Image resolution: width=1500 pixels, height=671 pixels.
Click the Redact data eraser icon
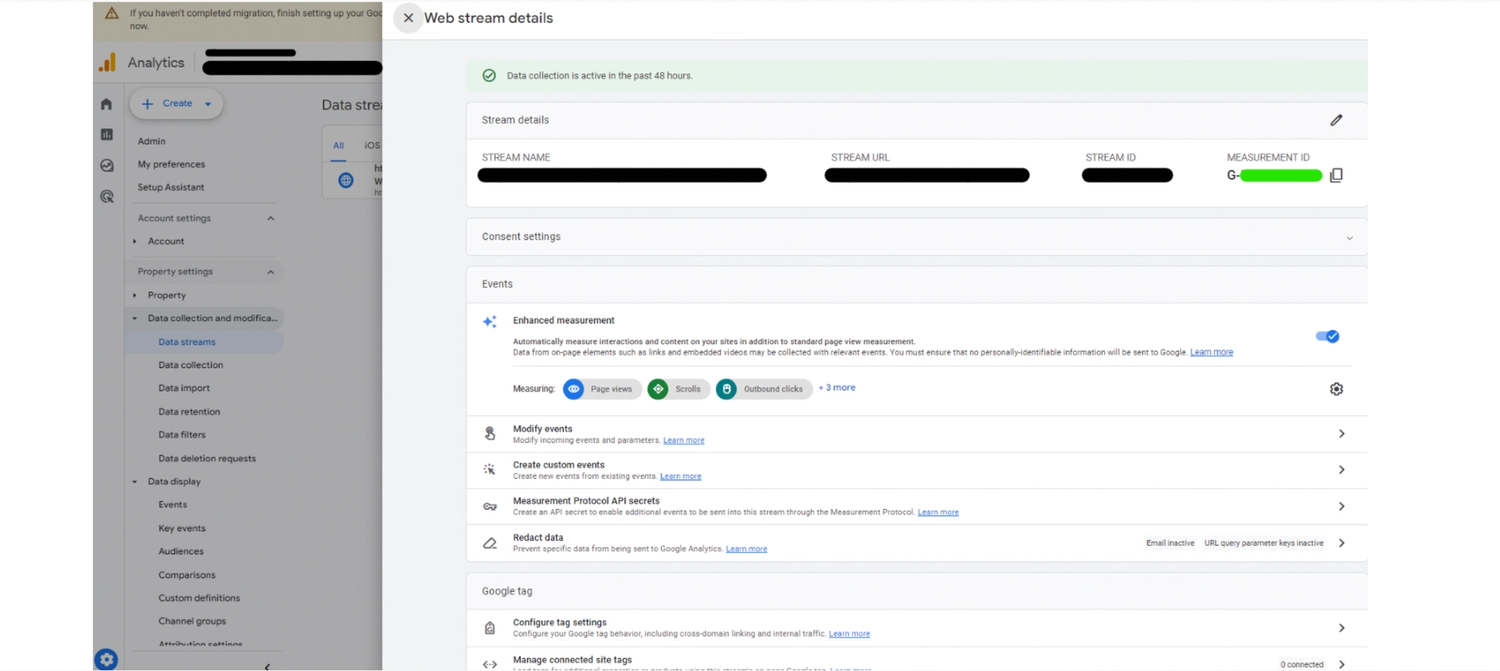click(489, 542)
